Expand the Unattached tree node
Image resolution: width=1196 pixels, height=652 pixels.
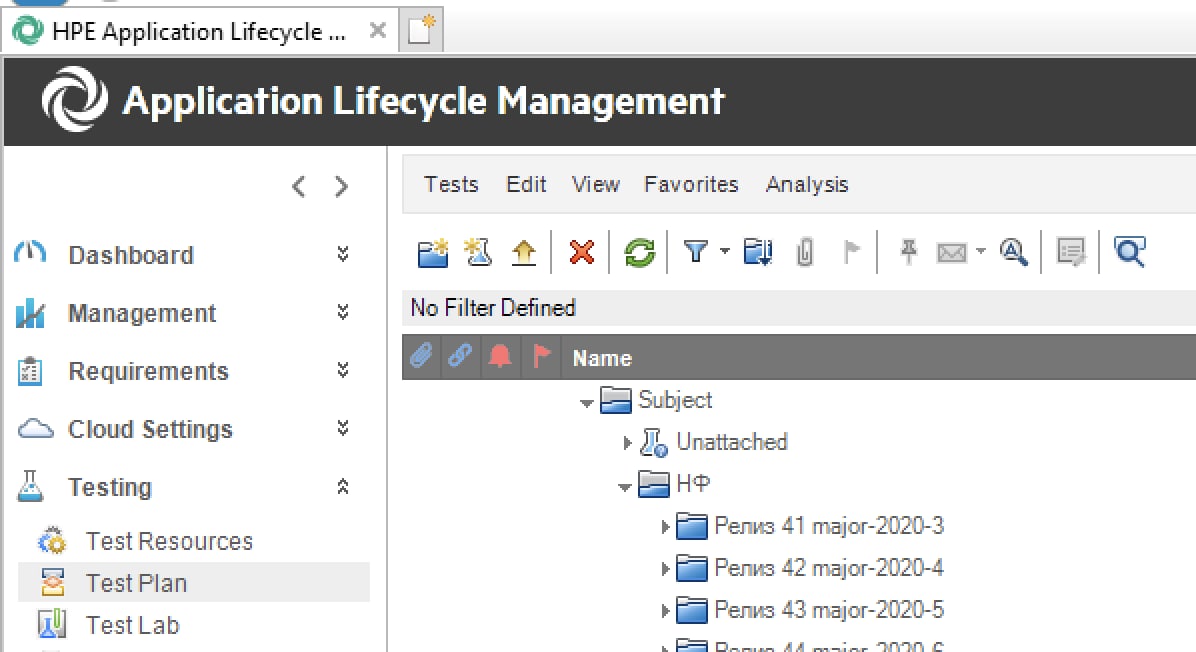point(627,442)
